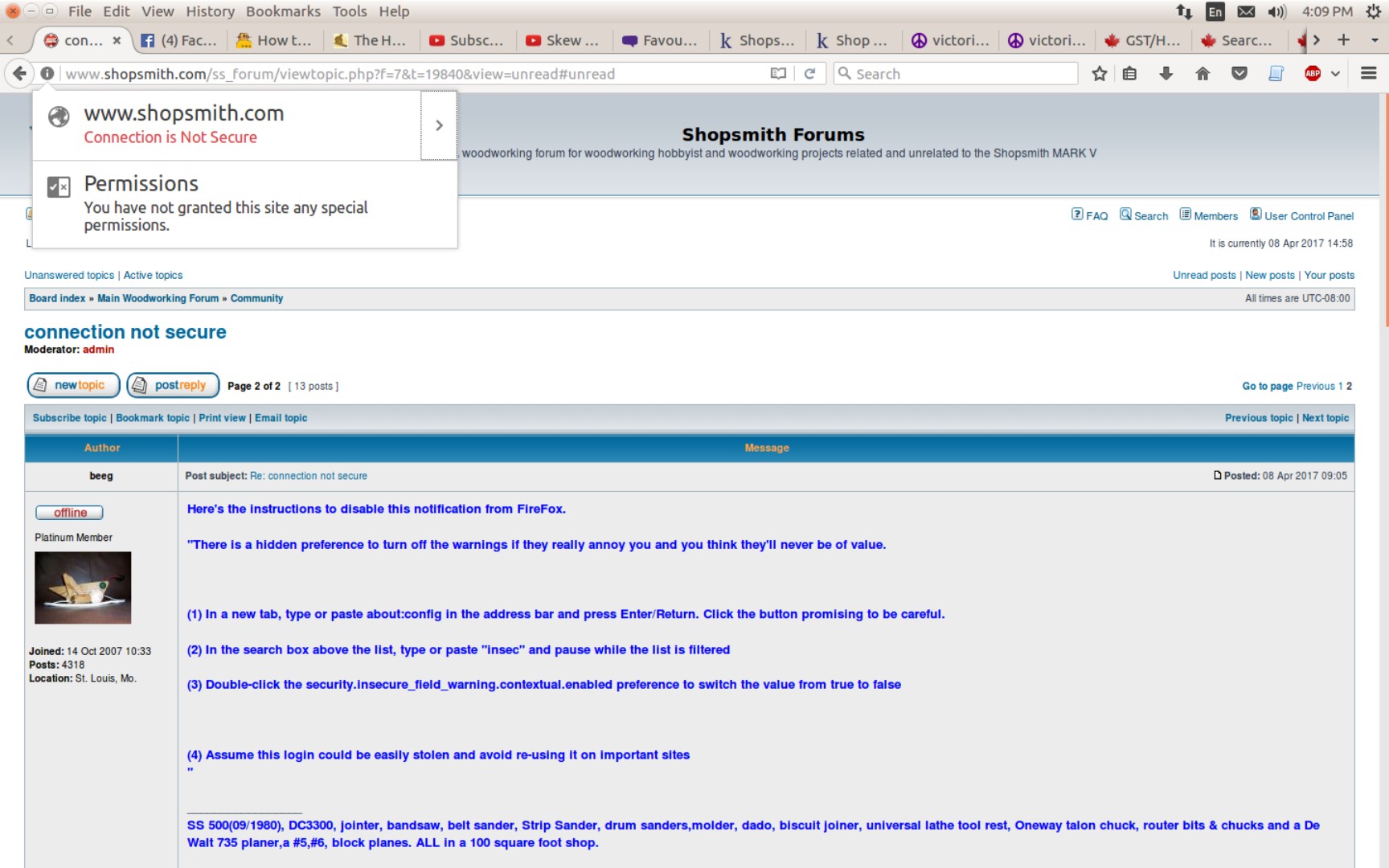1389x868 pixels.
Task: Open the File menu
Action: point(80,11)
